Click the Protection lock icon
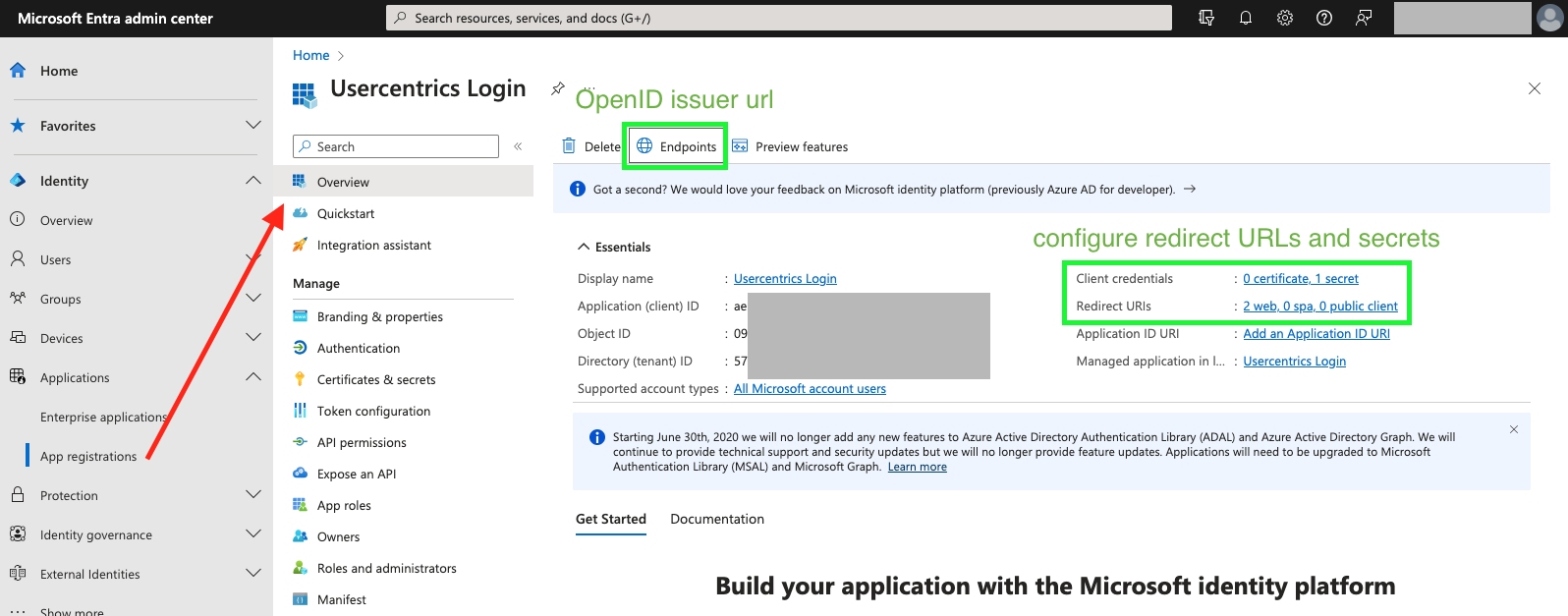Viewport: 1568px width, 616px height. (x=18, y=495)
